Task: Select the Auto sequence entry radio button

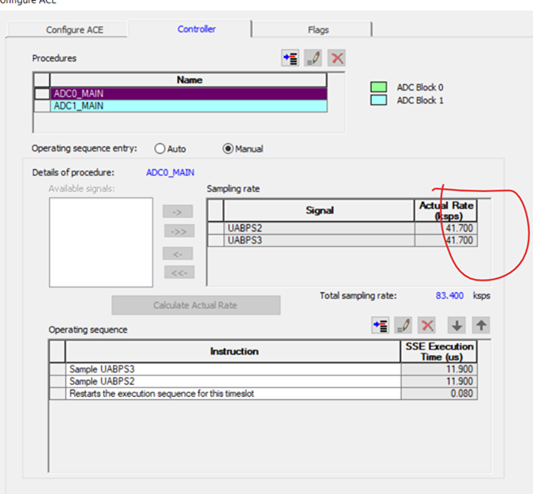Action: click(160, 149)
